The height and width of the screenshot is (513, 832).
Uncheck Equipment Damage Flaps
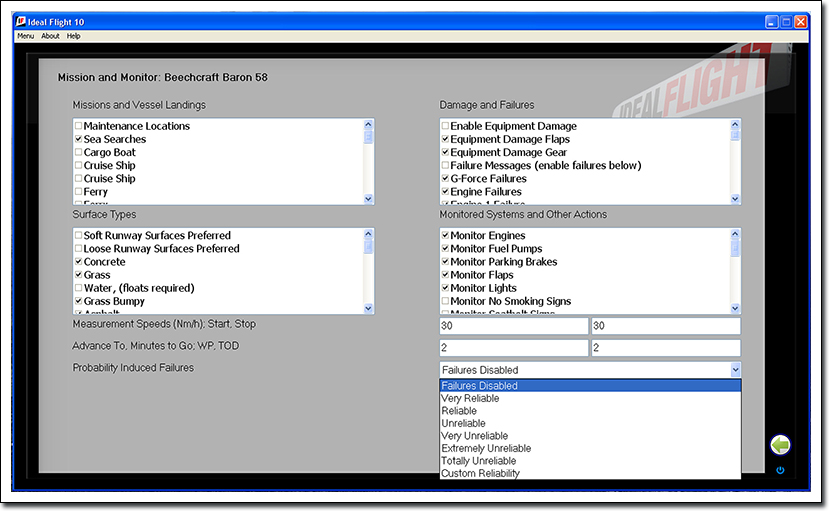click(x=445, y=139)
